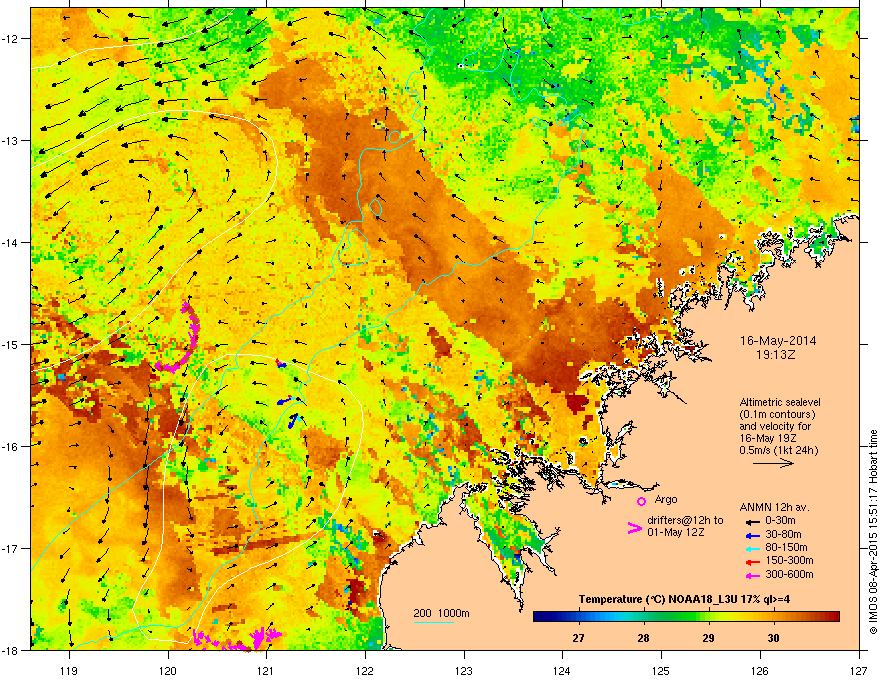Screen dimensions: 880x680
Task: Click longitude axis label 119
Action: 69,670
